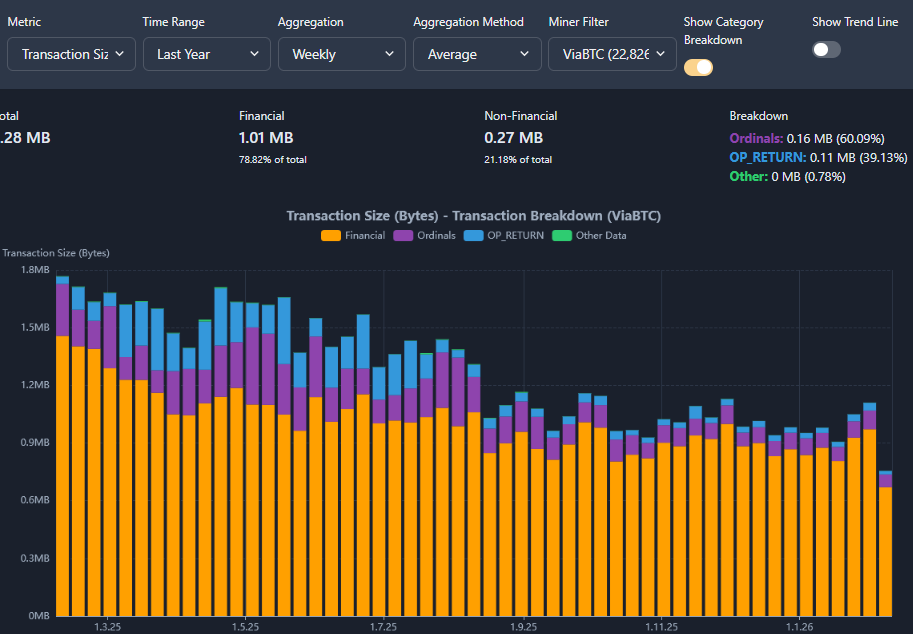Click the purple Ordinals legend swatch

[x=403, y=236]
